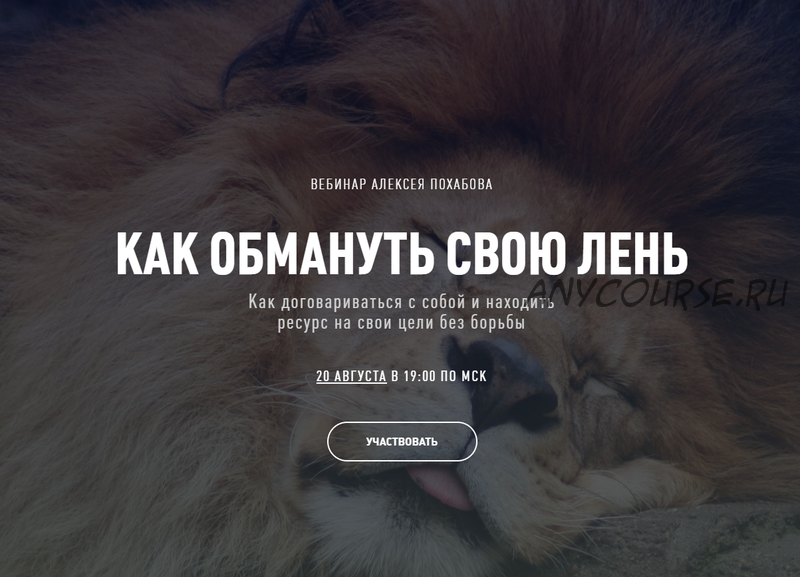
Task: Click the ПО МСК timezone text
Action: [463, 377]
